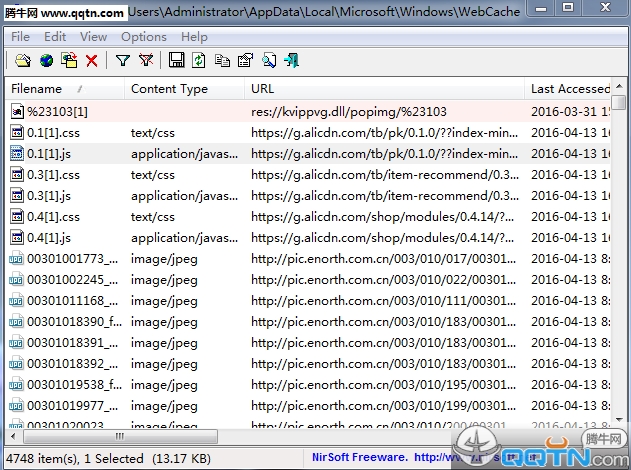The height and width of the screenshot is (470, 631).
Task: Select the 0.3[1].js file row
Action: click(x=308, y=196)
